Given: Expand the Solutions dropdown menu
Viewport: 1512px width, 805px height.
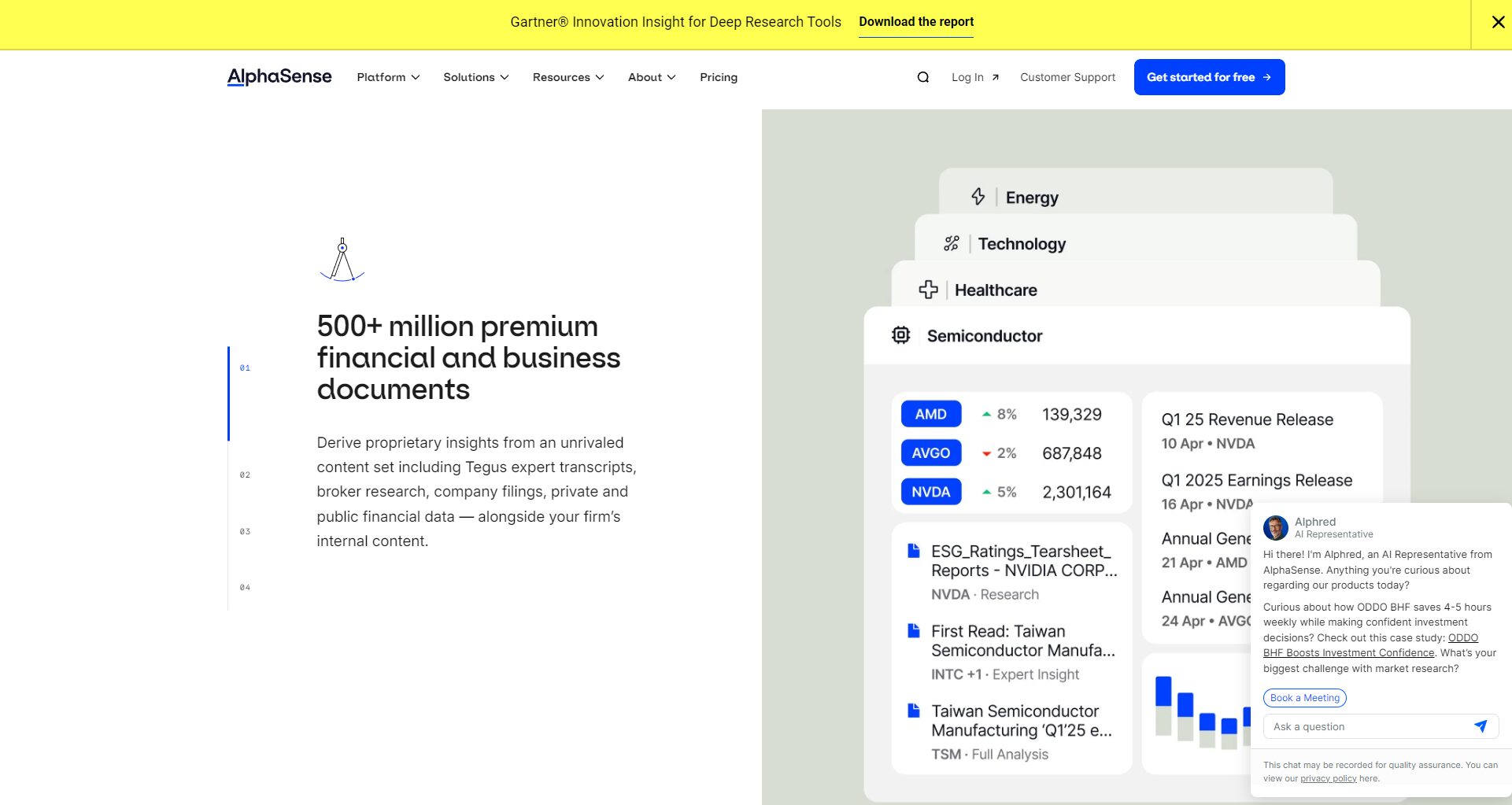Looking at the screenshot, I should click(475, 77).
